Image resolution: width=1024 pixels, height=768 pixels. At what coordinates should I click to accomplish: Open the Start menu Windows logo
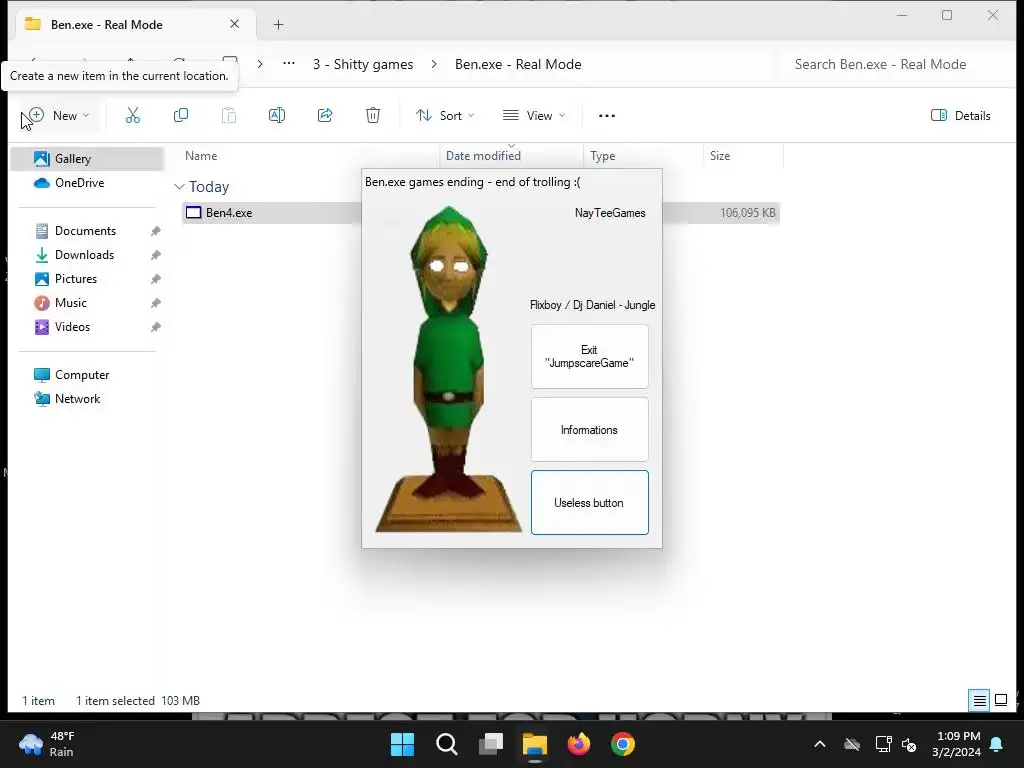pos(402,744)
